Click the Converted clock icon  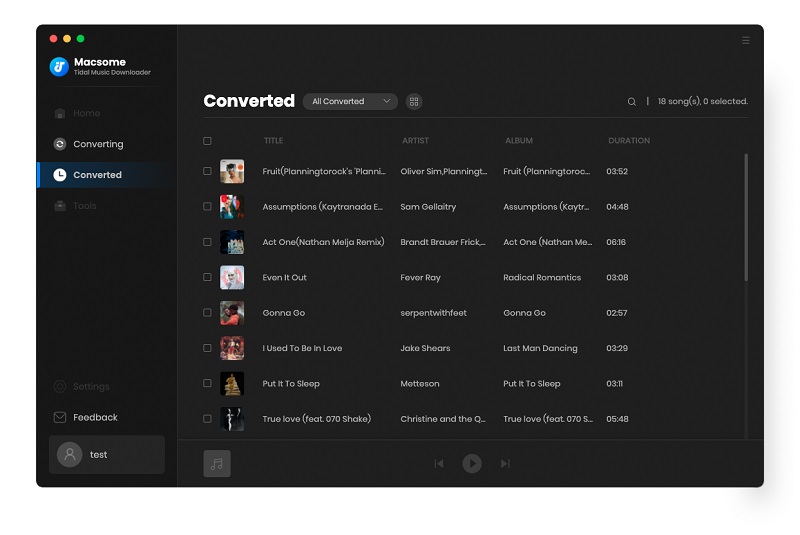click(60, 175)
